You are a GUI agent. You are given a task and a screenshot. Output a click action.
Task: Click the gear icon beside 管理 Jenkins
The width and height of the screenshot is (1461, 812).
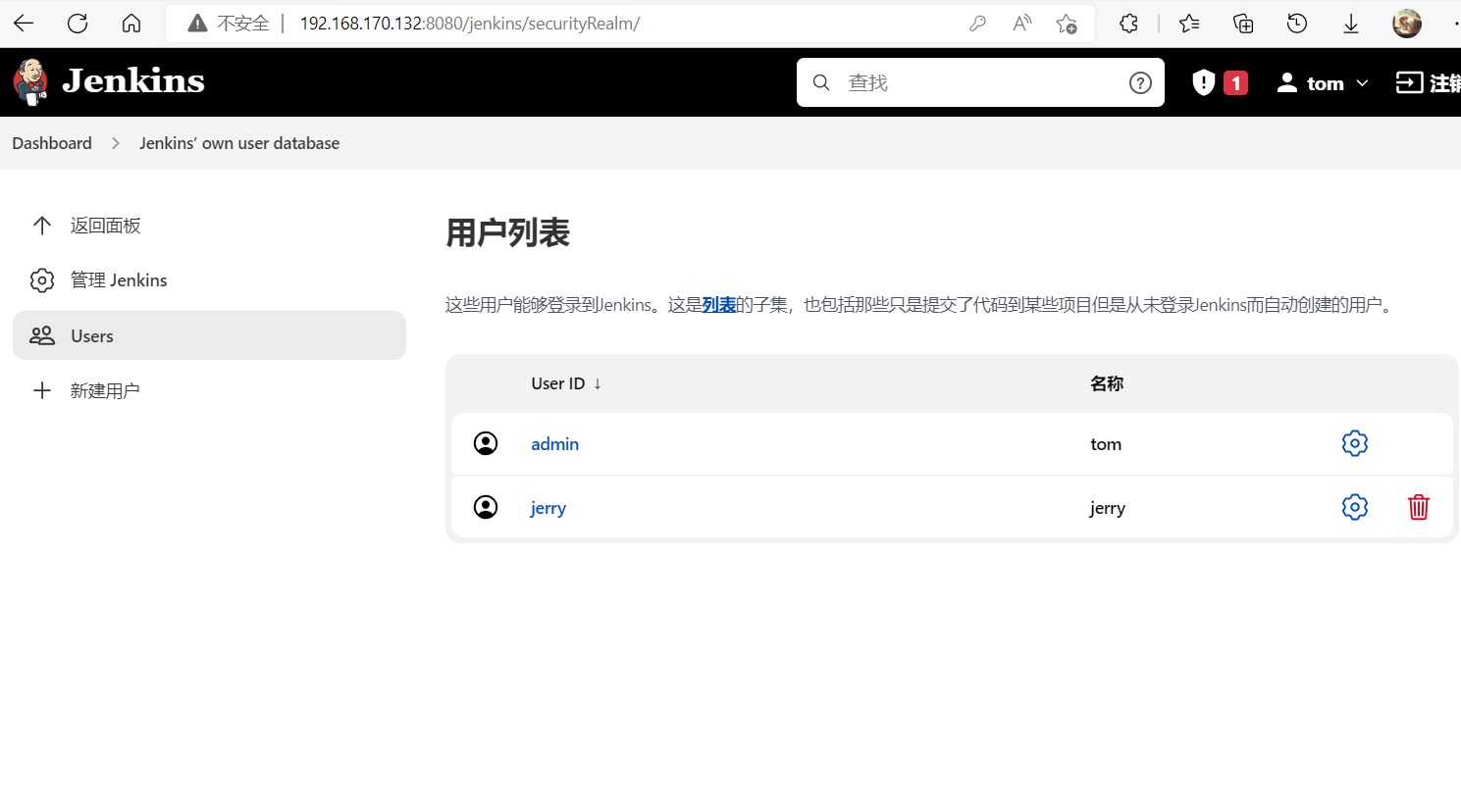tap(42, 280)
